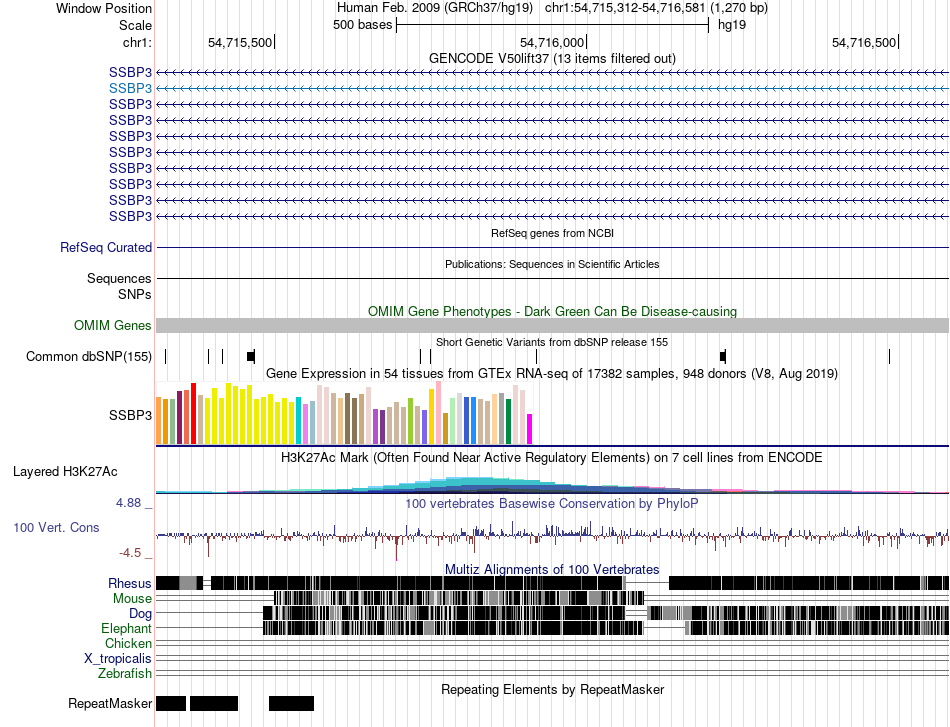Click the red bar in the GTEx chart
This screenshot has width=950, height=727.
pos(193,414)
